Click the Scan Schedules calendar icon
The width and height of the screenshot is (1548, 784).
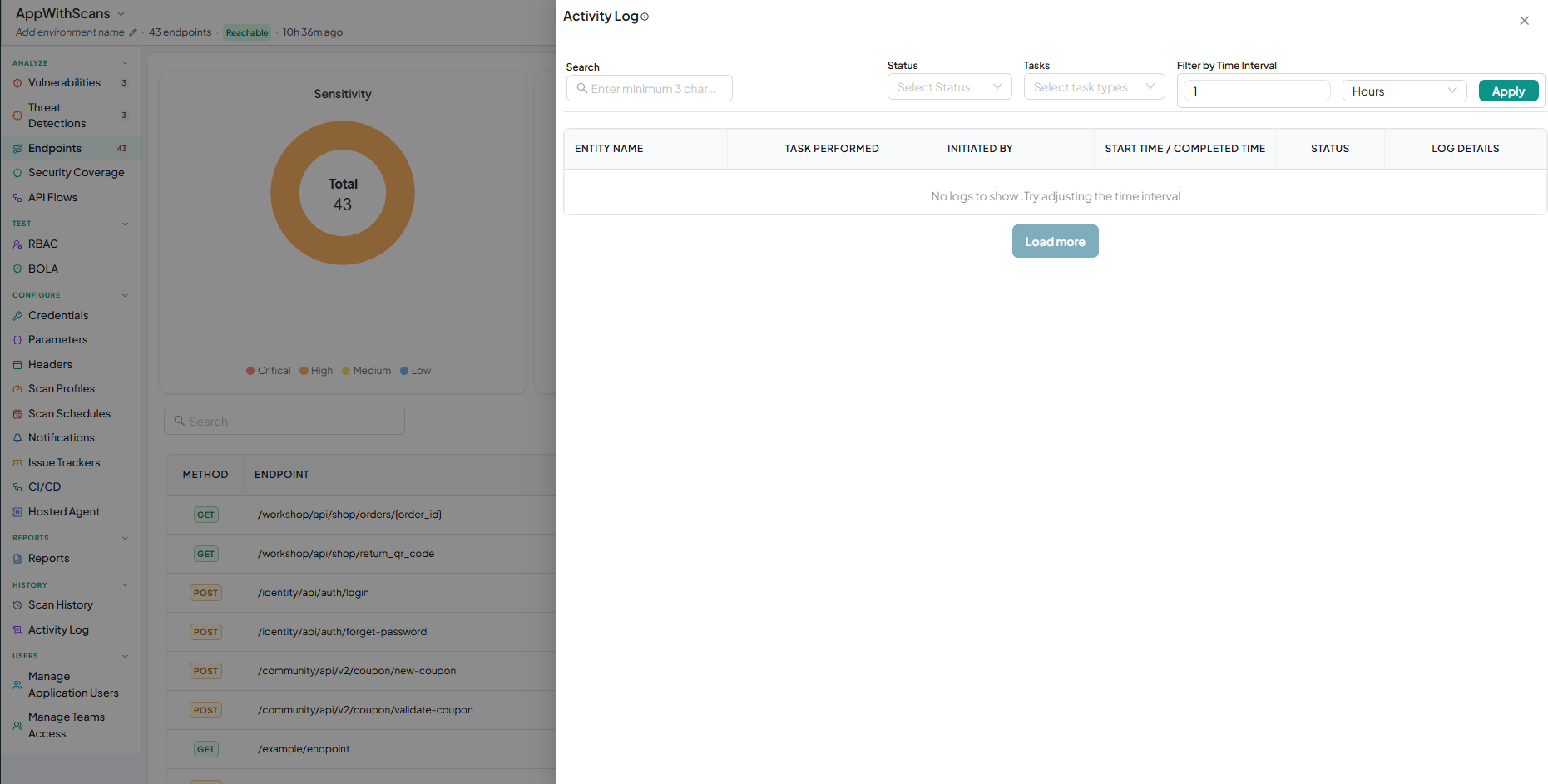[17, 414]
